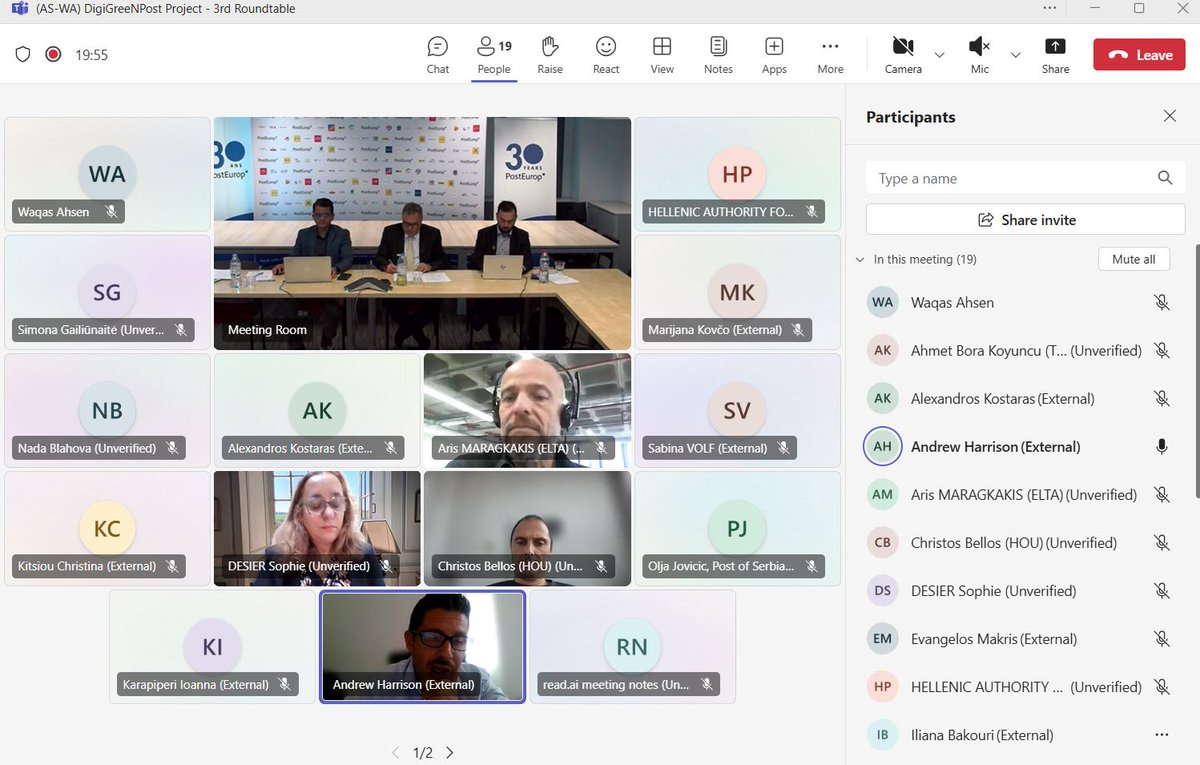Open the Chat panel
Screen dimensions: 1200x765
tap(437, 54)
